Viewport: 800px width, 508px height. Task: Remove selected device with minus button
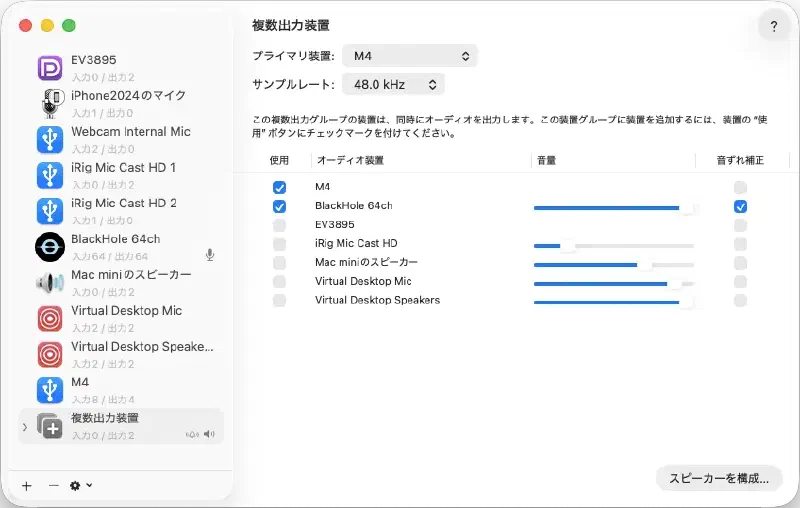coord(54,486)
